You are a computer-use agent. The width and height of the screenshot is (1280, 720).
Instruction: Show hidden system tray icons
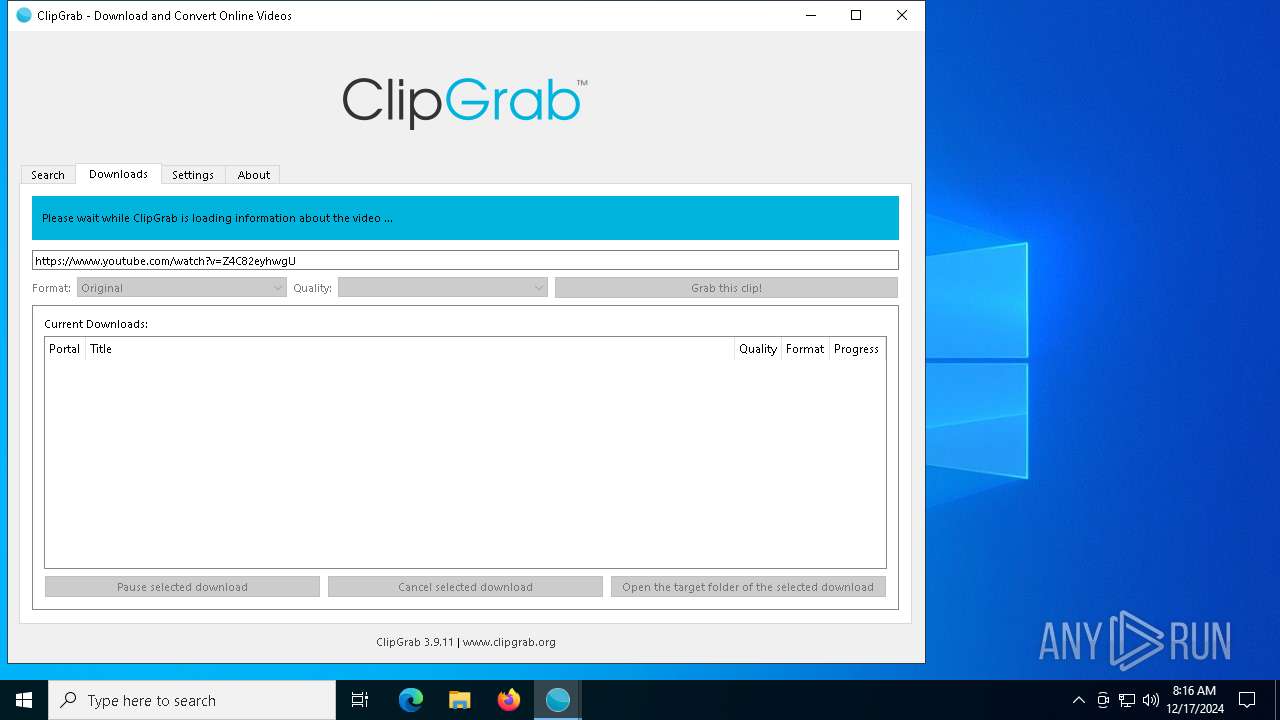(1078, 700)
